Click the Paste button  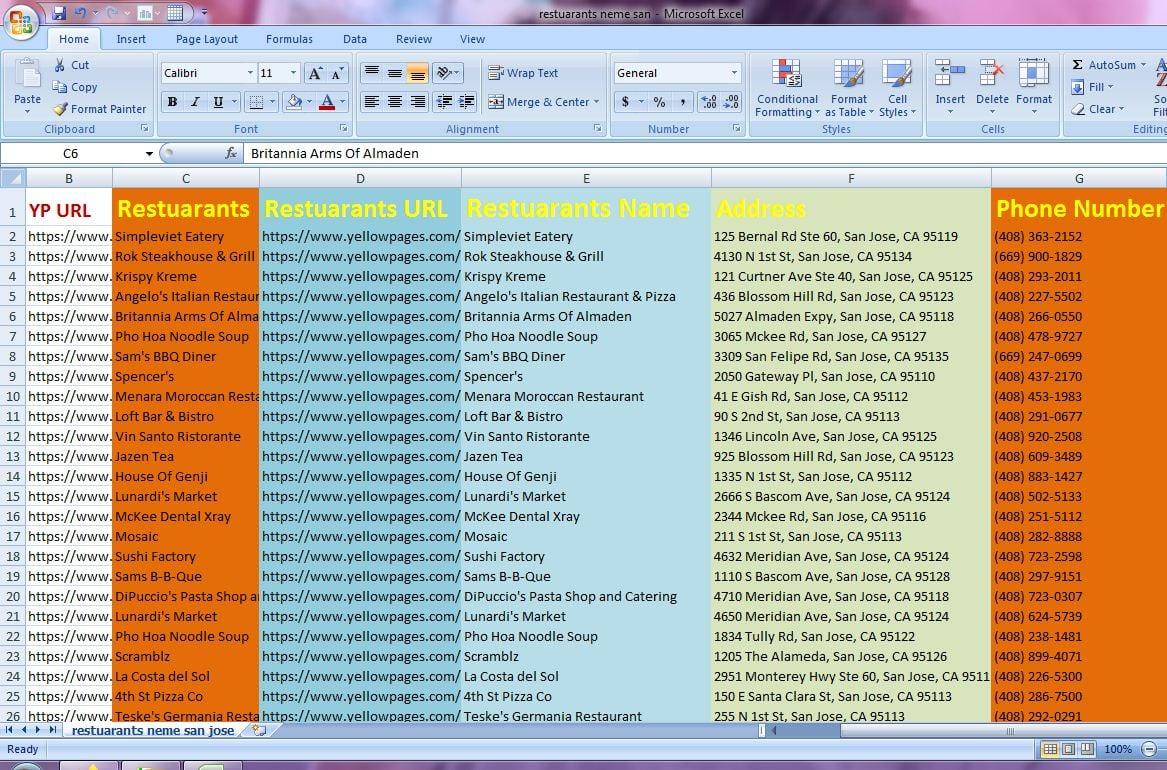(27, 87)
